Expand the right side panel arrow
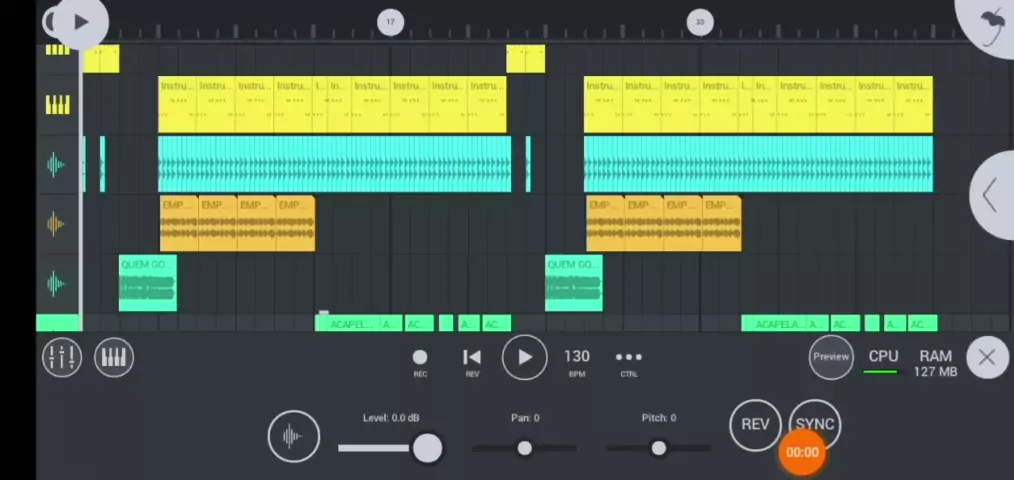Image resolution: width=1014 pixels, height=480 pixels. click(x=990, y=195)
